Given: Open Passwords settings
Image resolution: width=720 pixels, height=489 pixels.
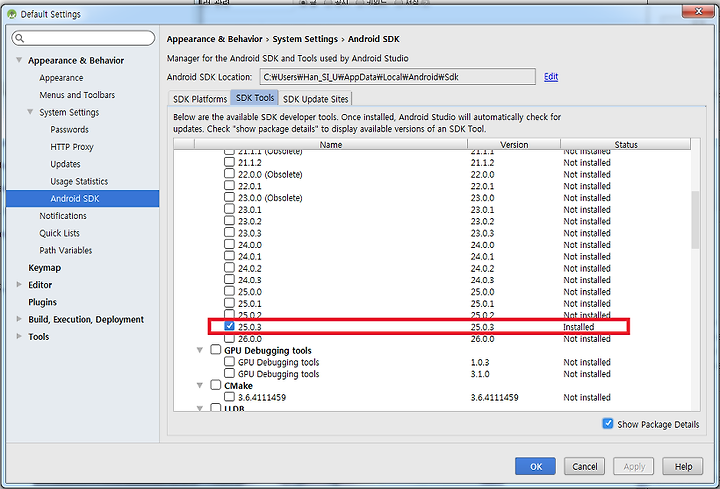Looking at the screenshot, I should tap(69, 129).
